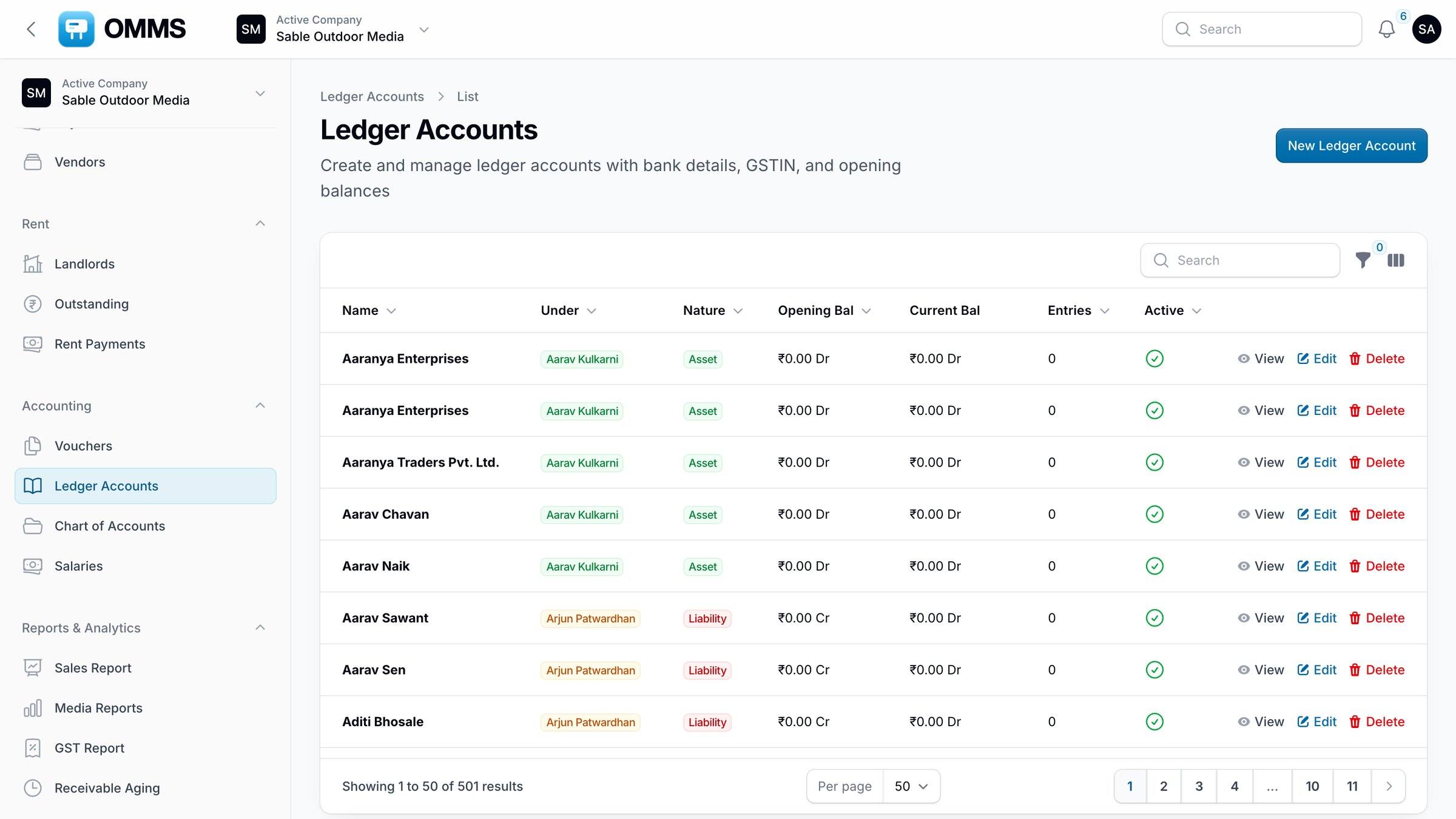
Task: Open the notifications bell
Action: [x=1386, y=29]
